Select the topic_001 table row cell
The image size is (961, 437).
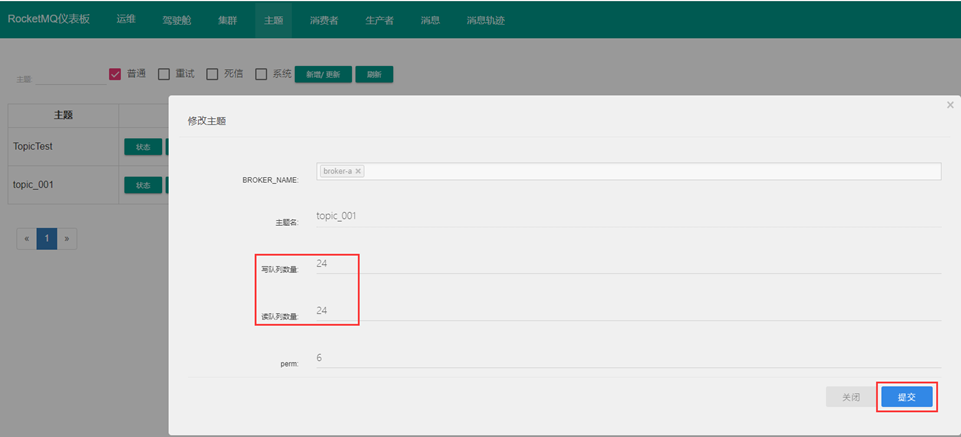coord(63,184)
